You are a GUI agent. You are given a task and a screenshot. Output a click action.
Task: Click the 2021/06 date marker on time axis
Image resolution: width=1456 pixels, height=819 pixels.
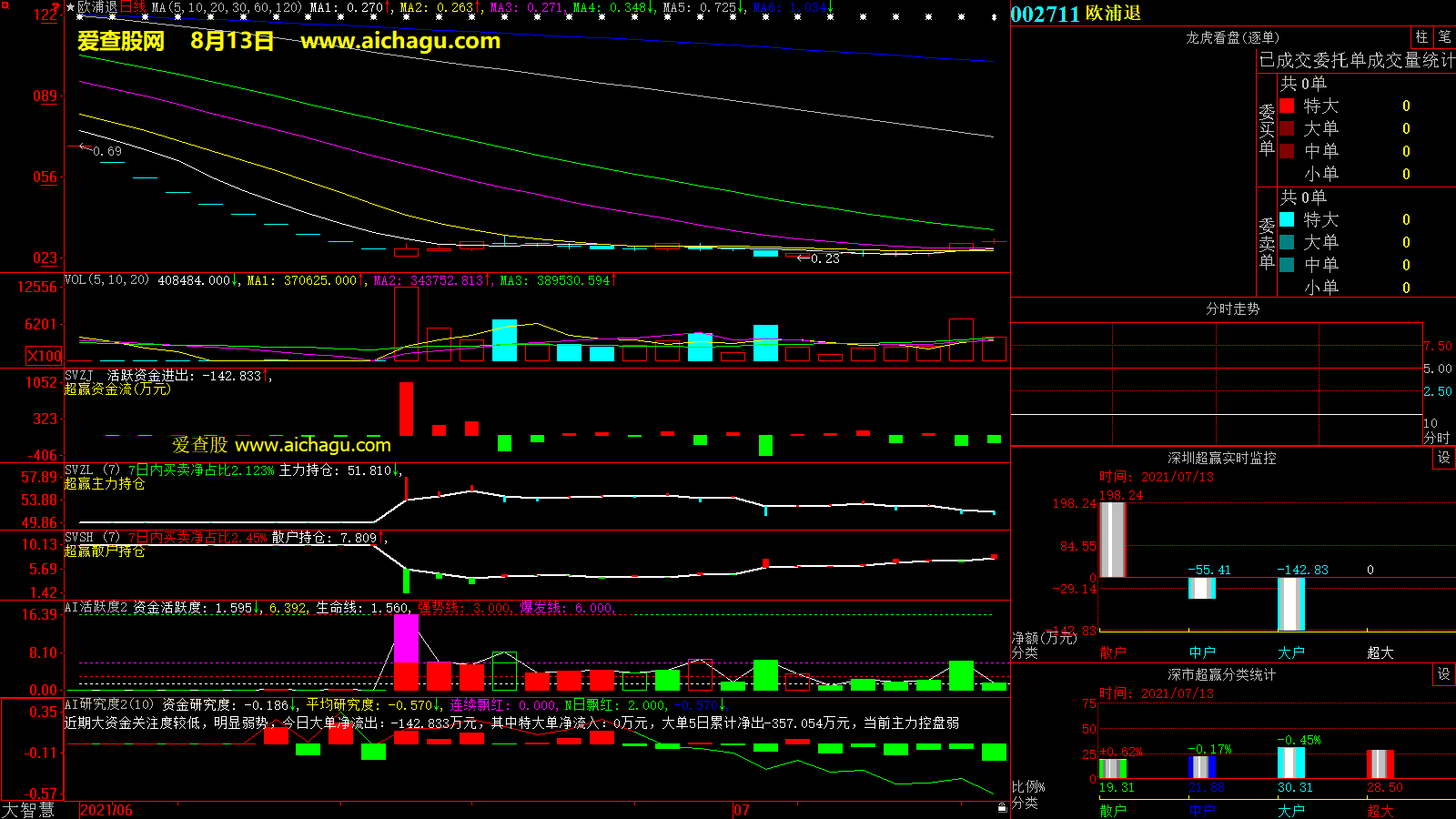click(x=106, y=810)
